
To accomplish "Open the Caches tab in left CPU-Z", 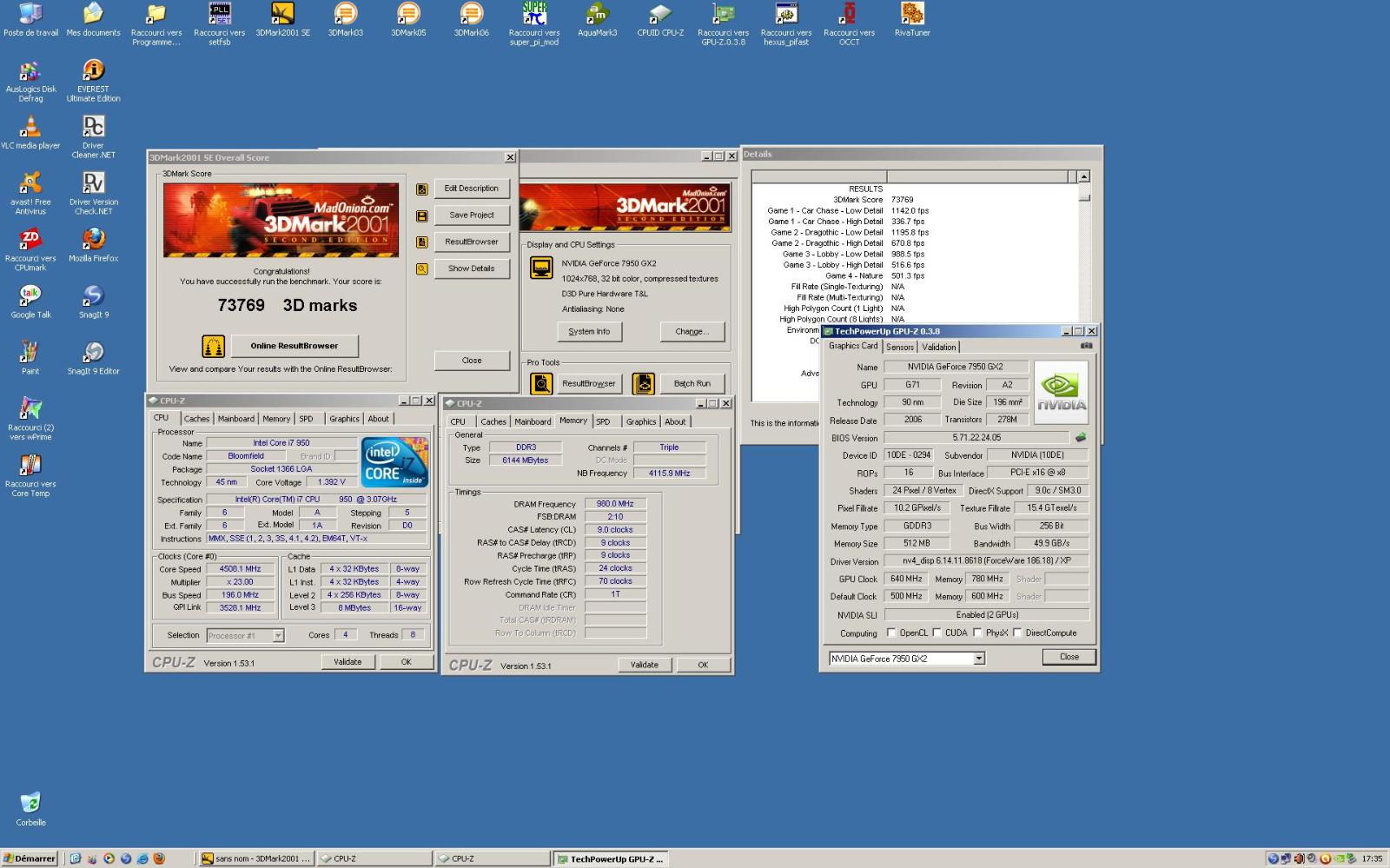I will click(197, 419).
